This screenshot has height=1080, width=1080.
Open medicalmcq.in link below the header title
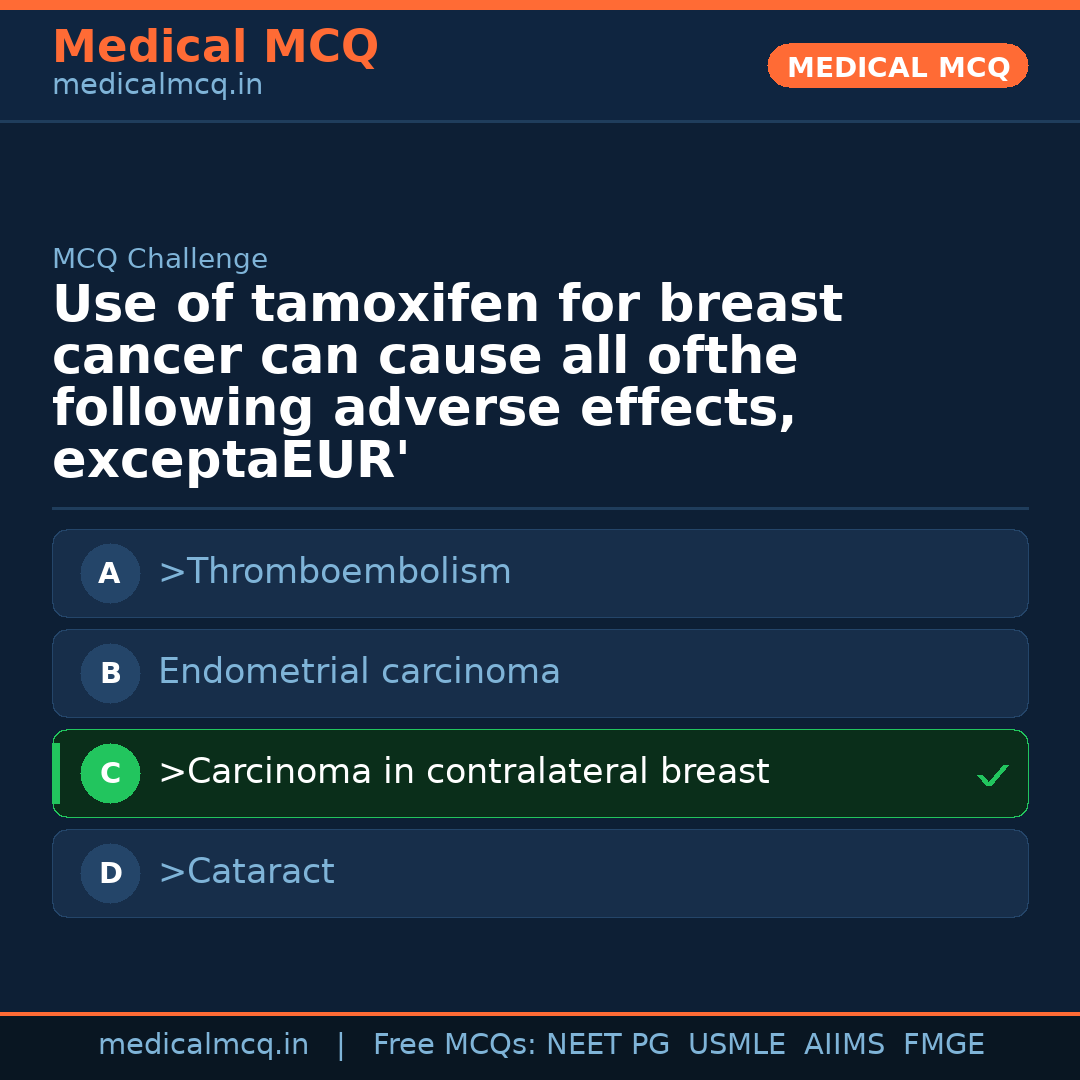157,86
